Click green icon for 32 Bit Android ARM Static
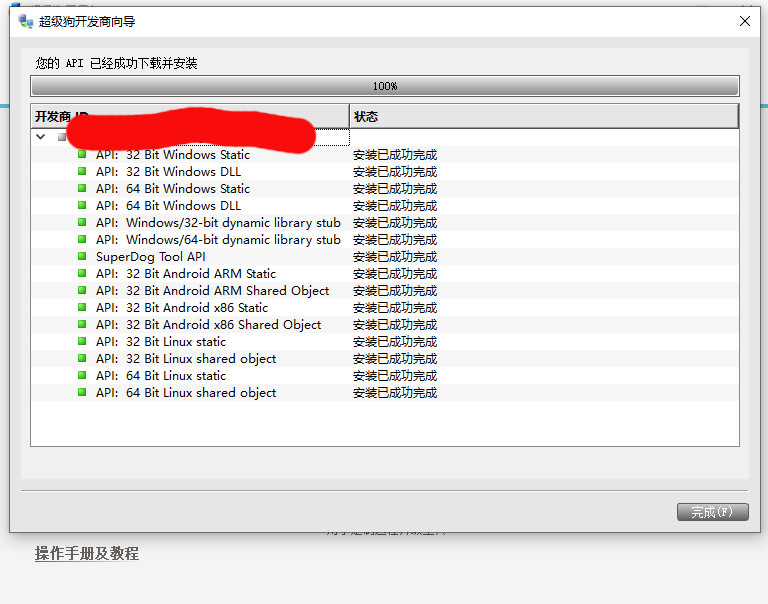The image size is (768, 604). (x=82, y=273)
